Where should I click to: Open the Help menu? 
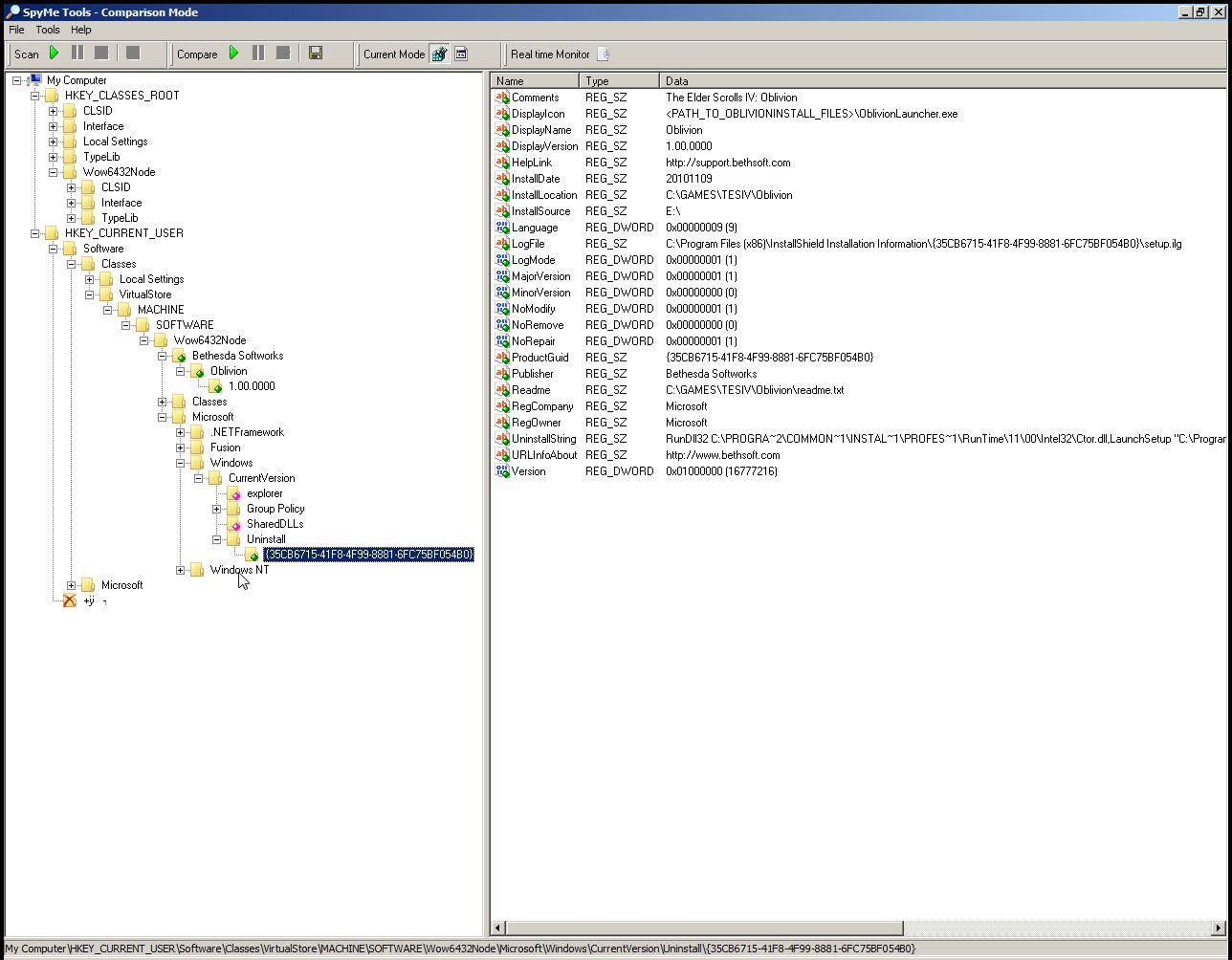click(81, 30)
